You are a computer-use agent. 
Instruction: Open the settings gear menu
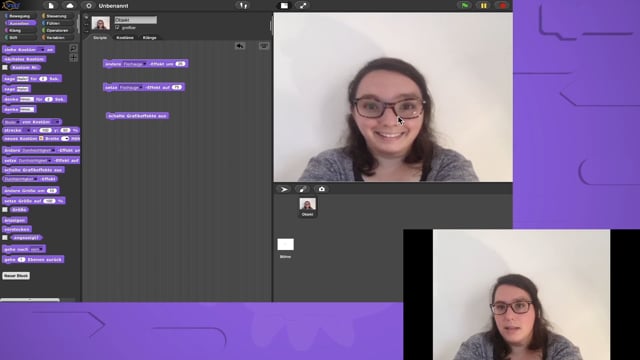click(89, 5)
